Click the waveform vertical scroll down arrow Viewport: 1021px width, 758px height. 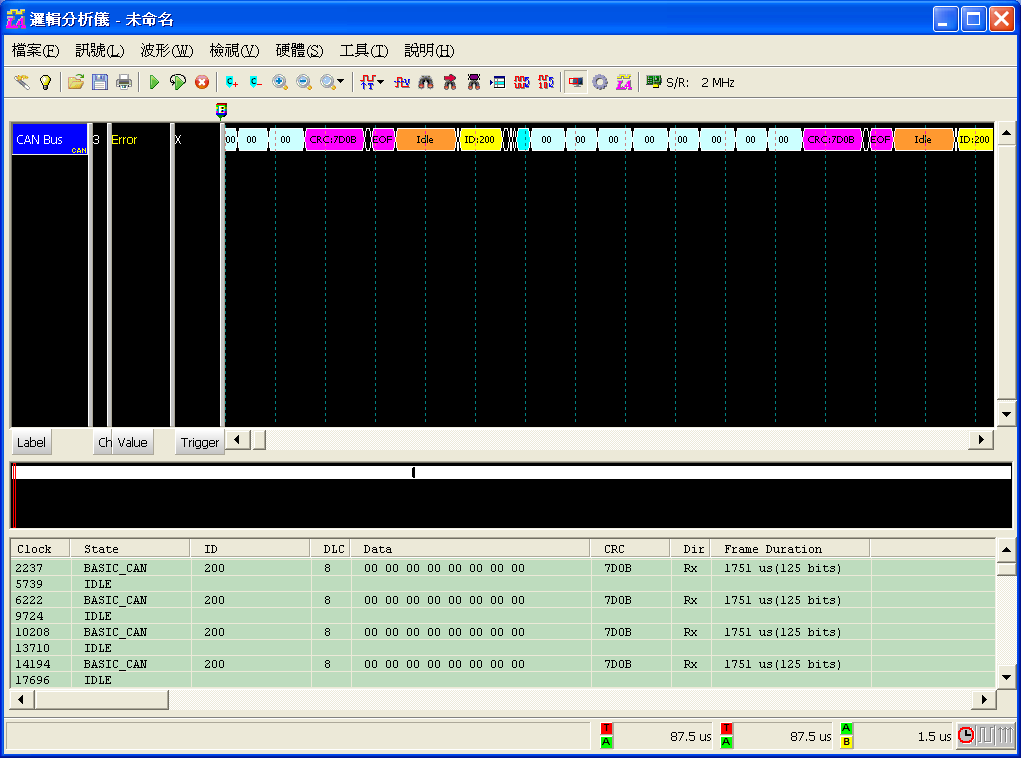coord(1006,415)
